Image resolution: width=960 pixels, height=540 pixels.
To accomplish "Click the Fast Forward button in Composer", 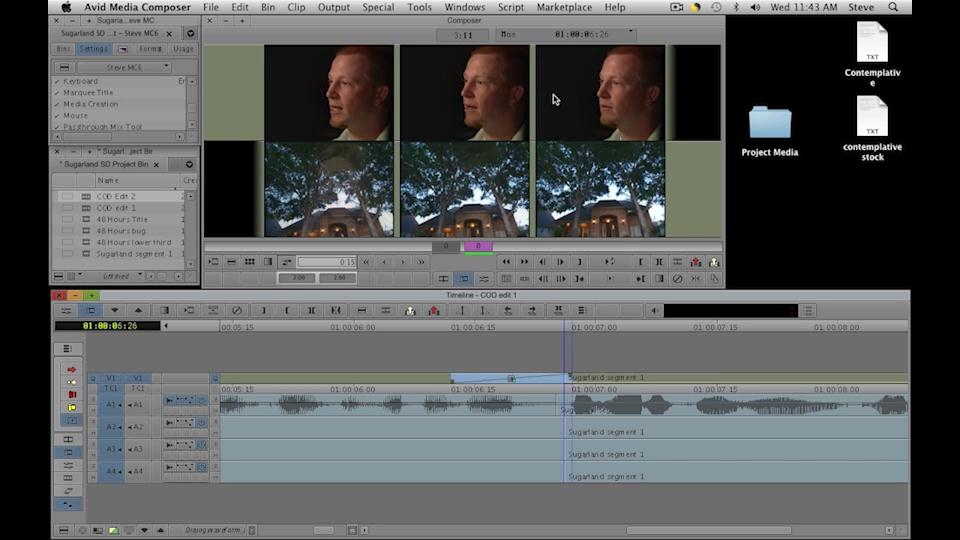I will click(525, 262).
